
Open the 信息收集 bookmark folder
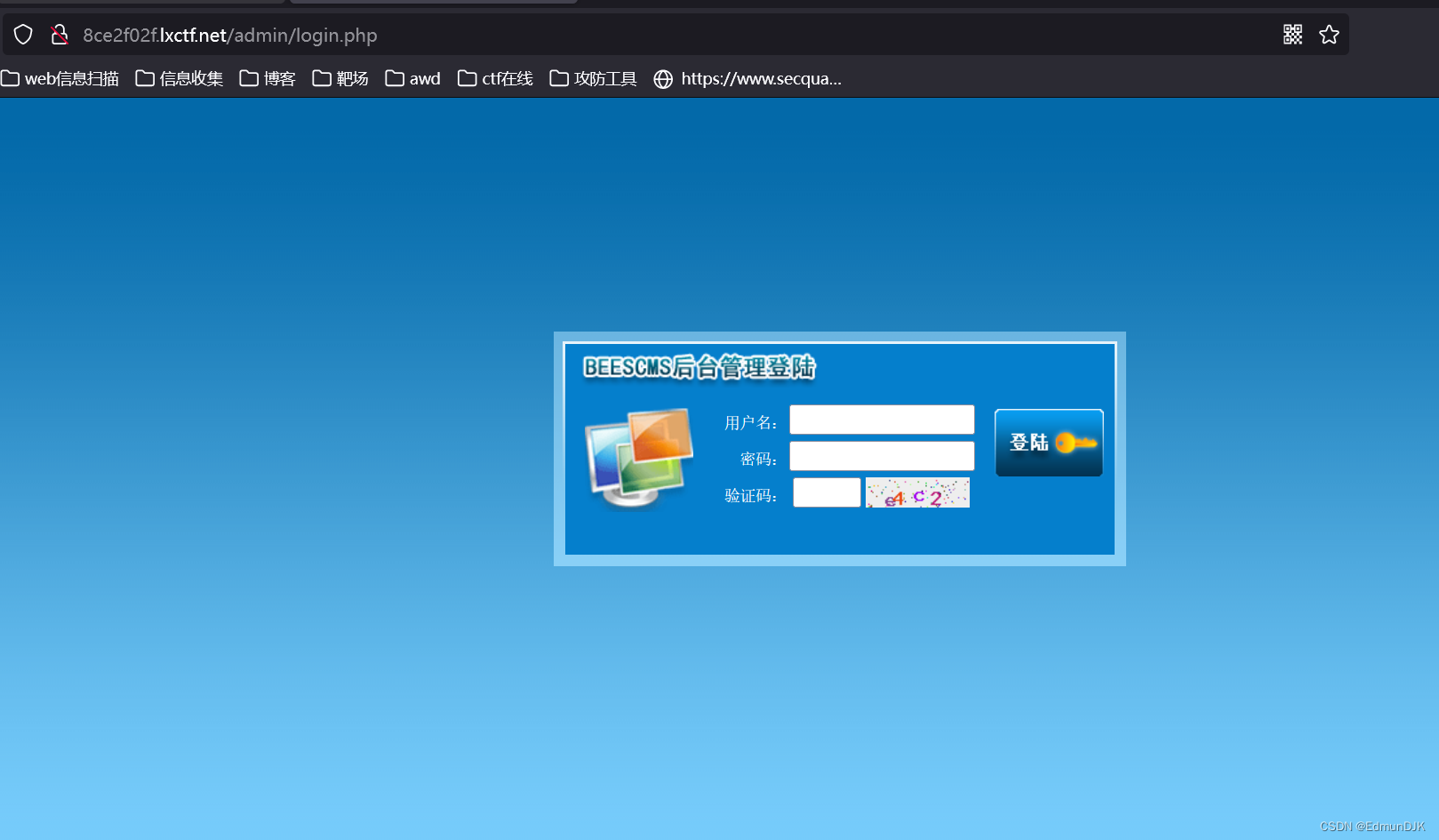180,79
